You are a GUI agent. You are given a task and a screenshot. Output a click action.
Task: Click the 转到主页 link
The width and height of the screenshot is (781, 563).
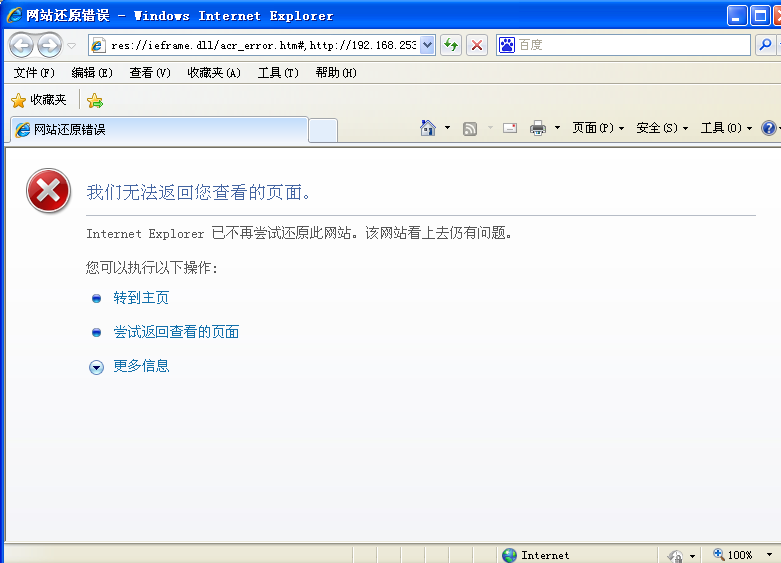pos(141,298)
